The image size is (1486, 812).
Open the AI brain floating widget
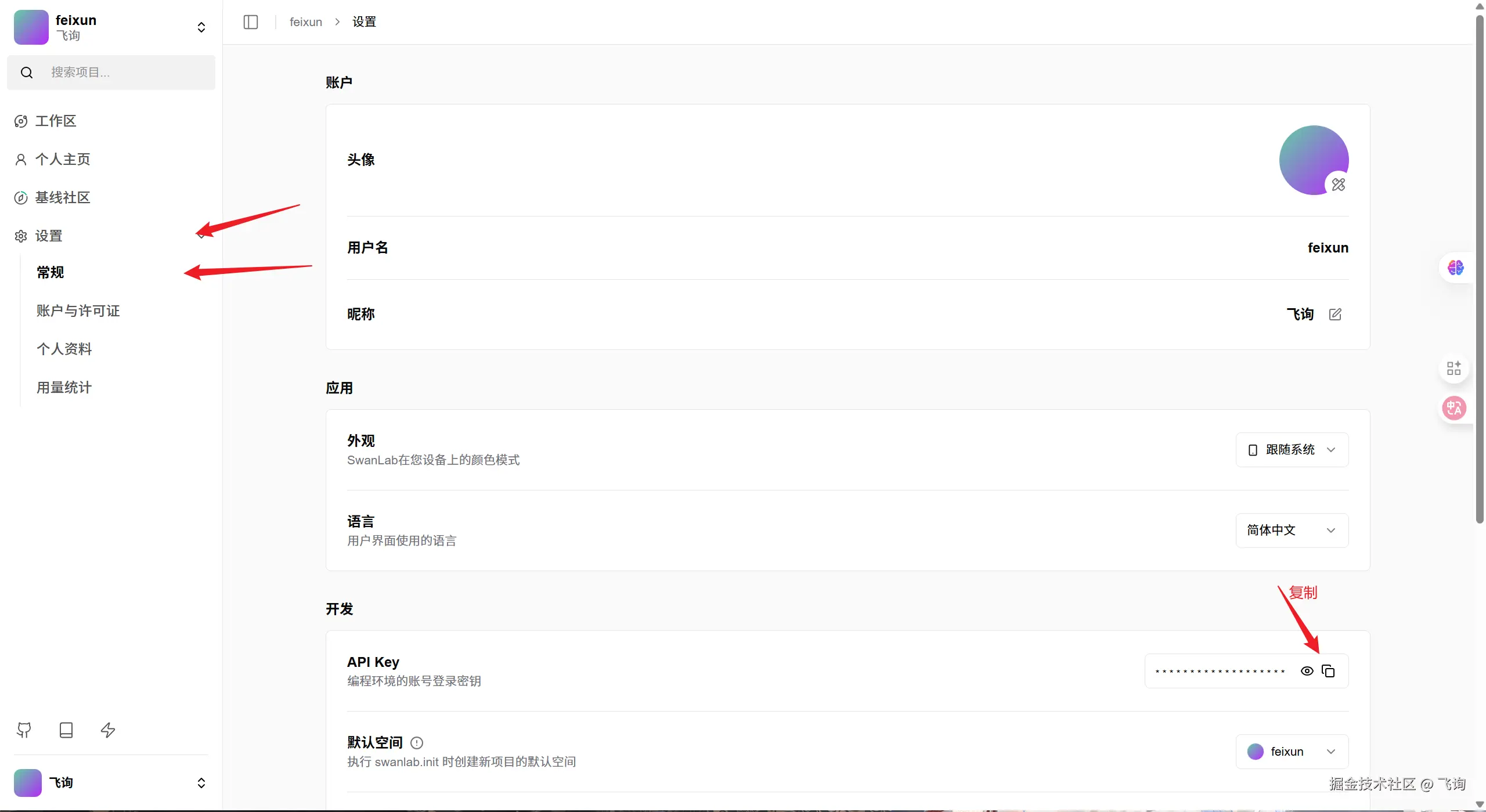(x=1455, y=268)
